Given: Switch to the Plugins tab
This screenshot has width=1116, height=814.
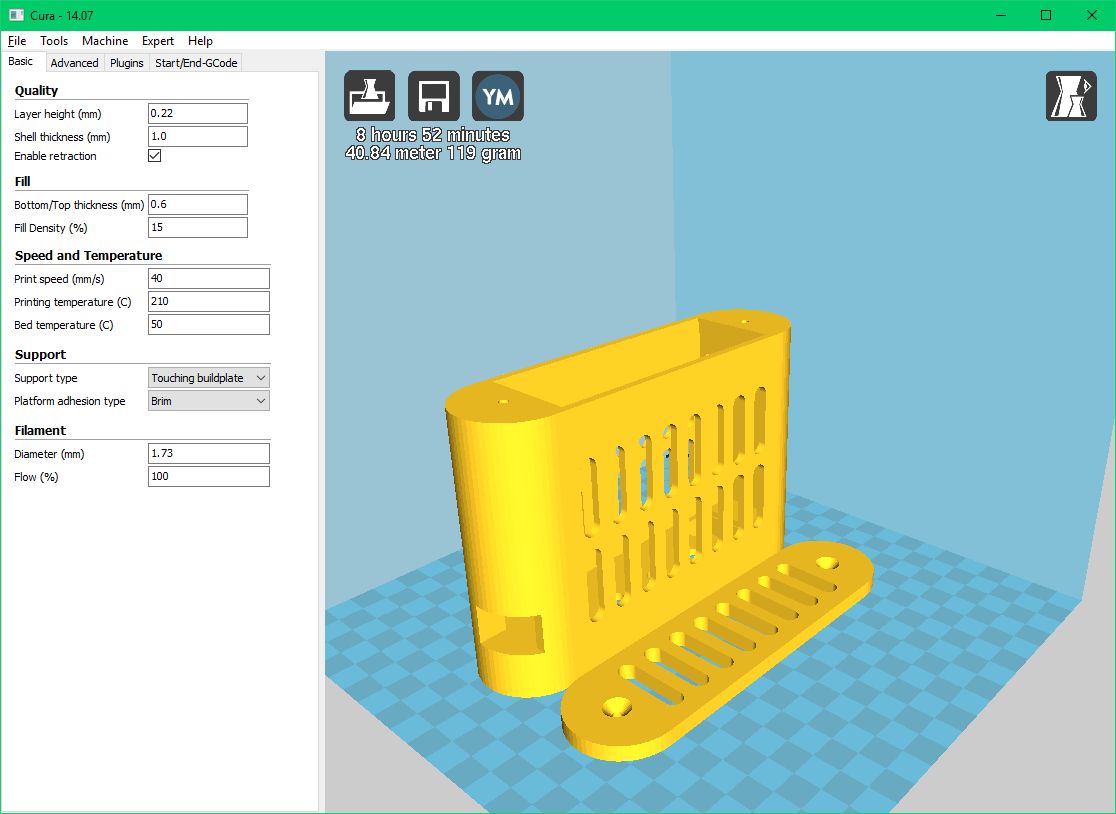Looking at the screenshot, I should 127,63.
